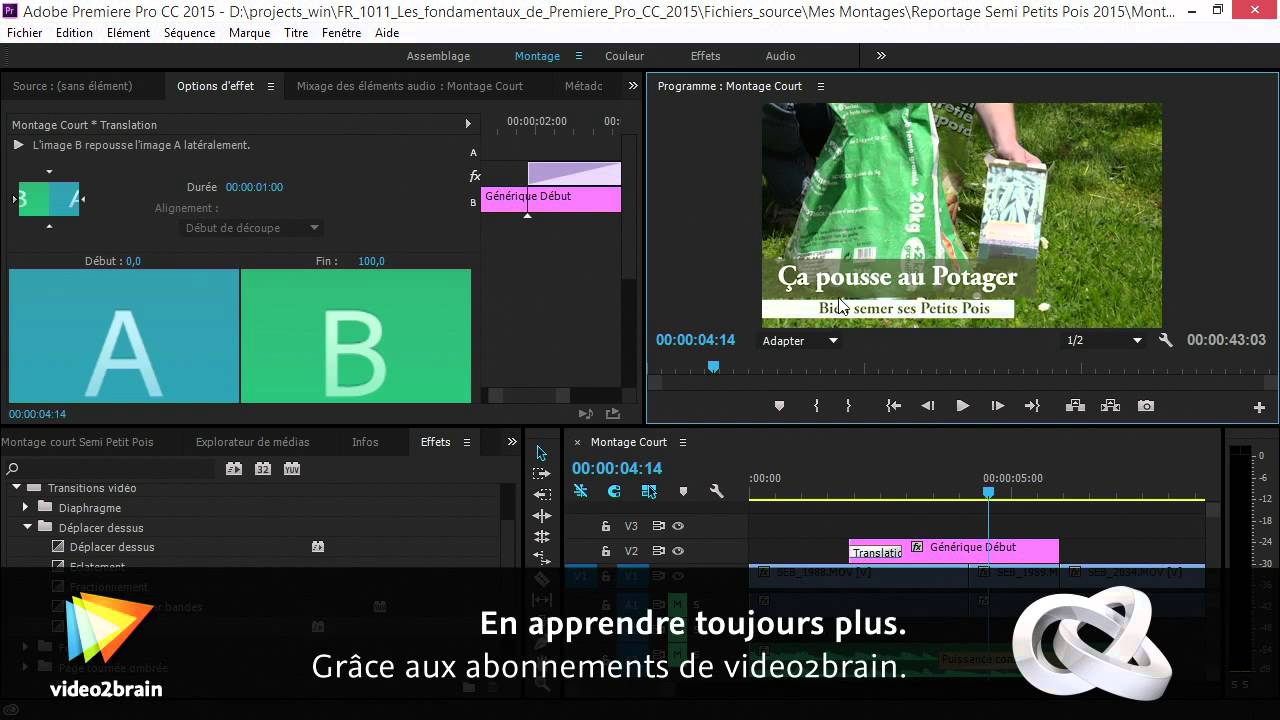Add a marker in the Program monitor
Screen dimensions: 1280x720
tap(779, 406)
